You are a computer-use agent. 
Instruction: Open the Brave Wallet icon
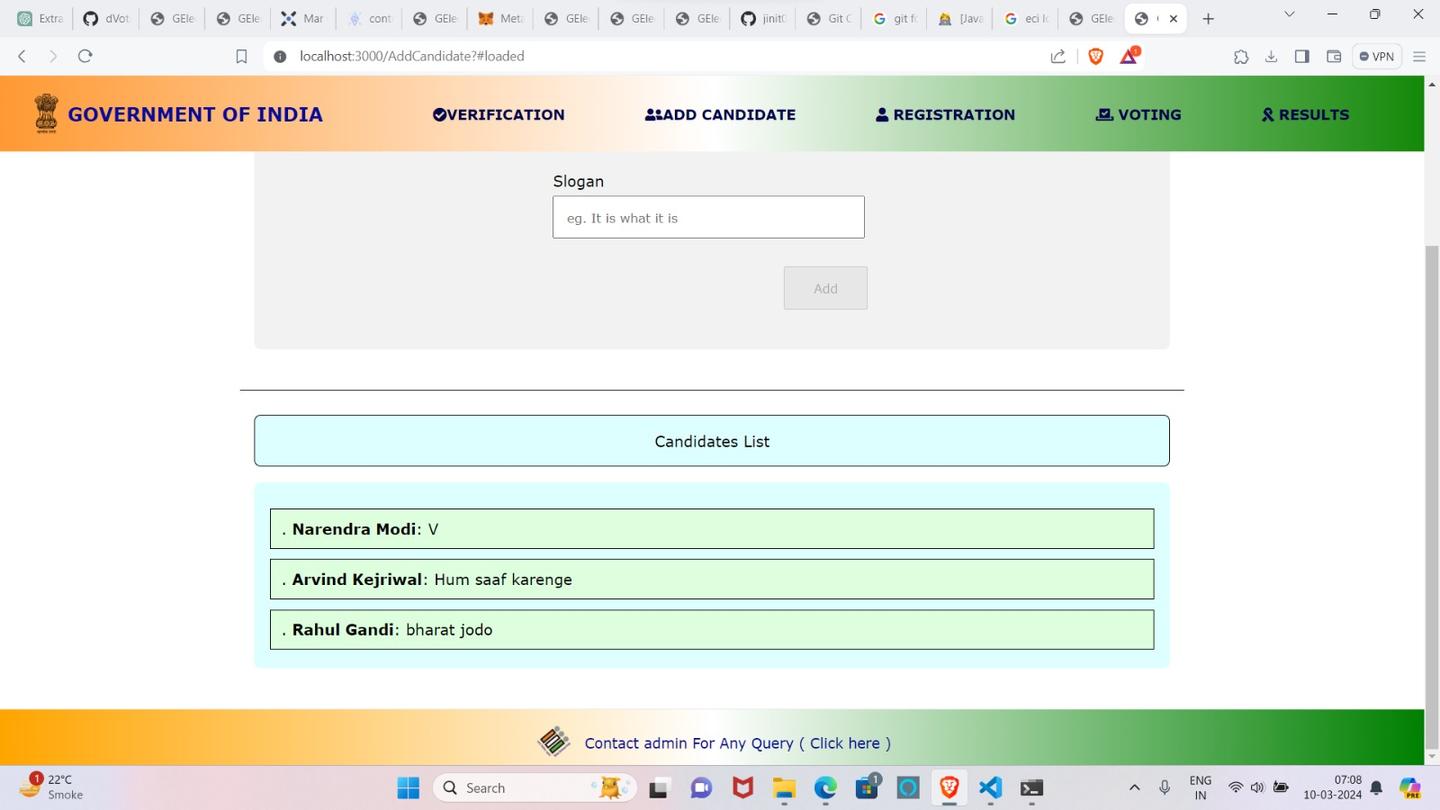click(x=1333, y=56)
